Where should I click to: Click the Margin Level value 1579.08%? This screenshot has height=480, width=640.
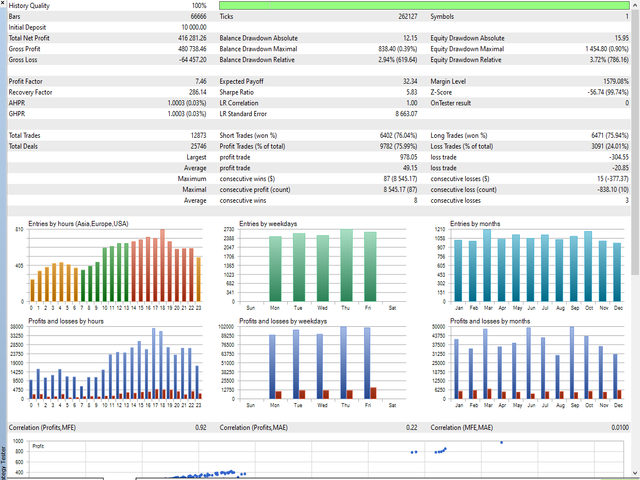[603, 80]
